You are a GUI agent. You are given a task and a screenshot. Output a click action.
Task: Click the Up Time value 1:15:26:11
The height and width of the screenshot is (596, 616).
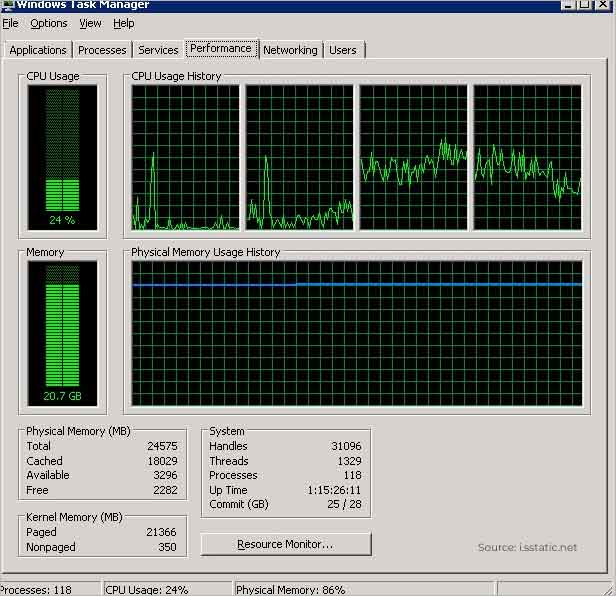point(334,490)
